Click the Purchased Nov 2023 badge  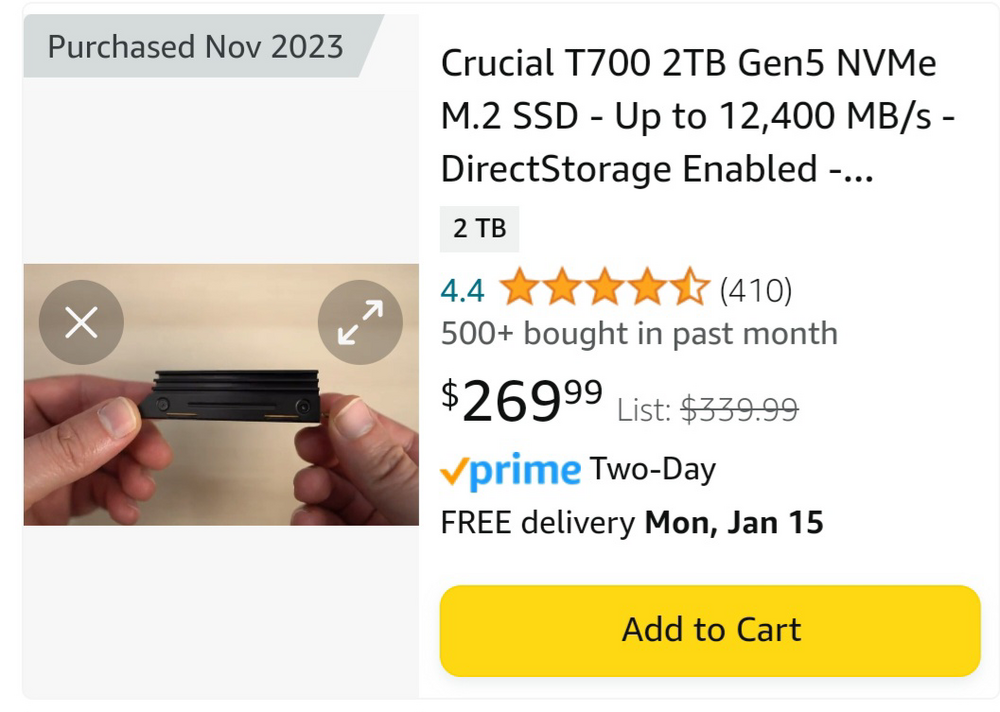point(195,46)
